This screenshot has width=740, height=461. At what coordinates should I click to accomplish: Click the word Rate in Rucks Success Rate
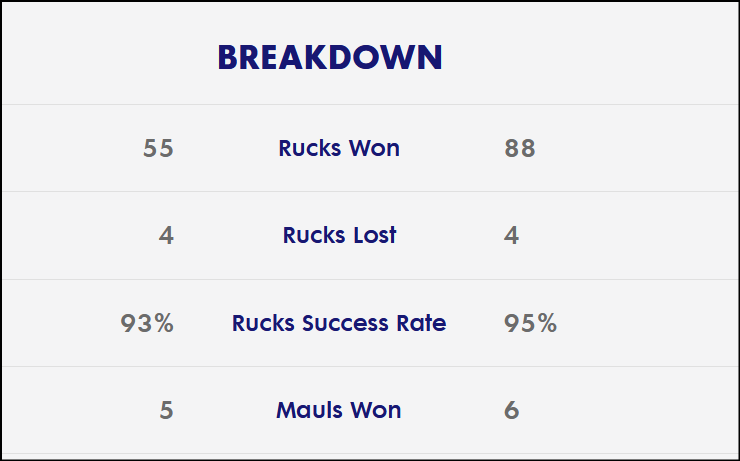pyautogui.click(x=421, y=323)
